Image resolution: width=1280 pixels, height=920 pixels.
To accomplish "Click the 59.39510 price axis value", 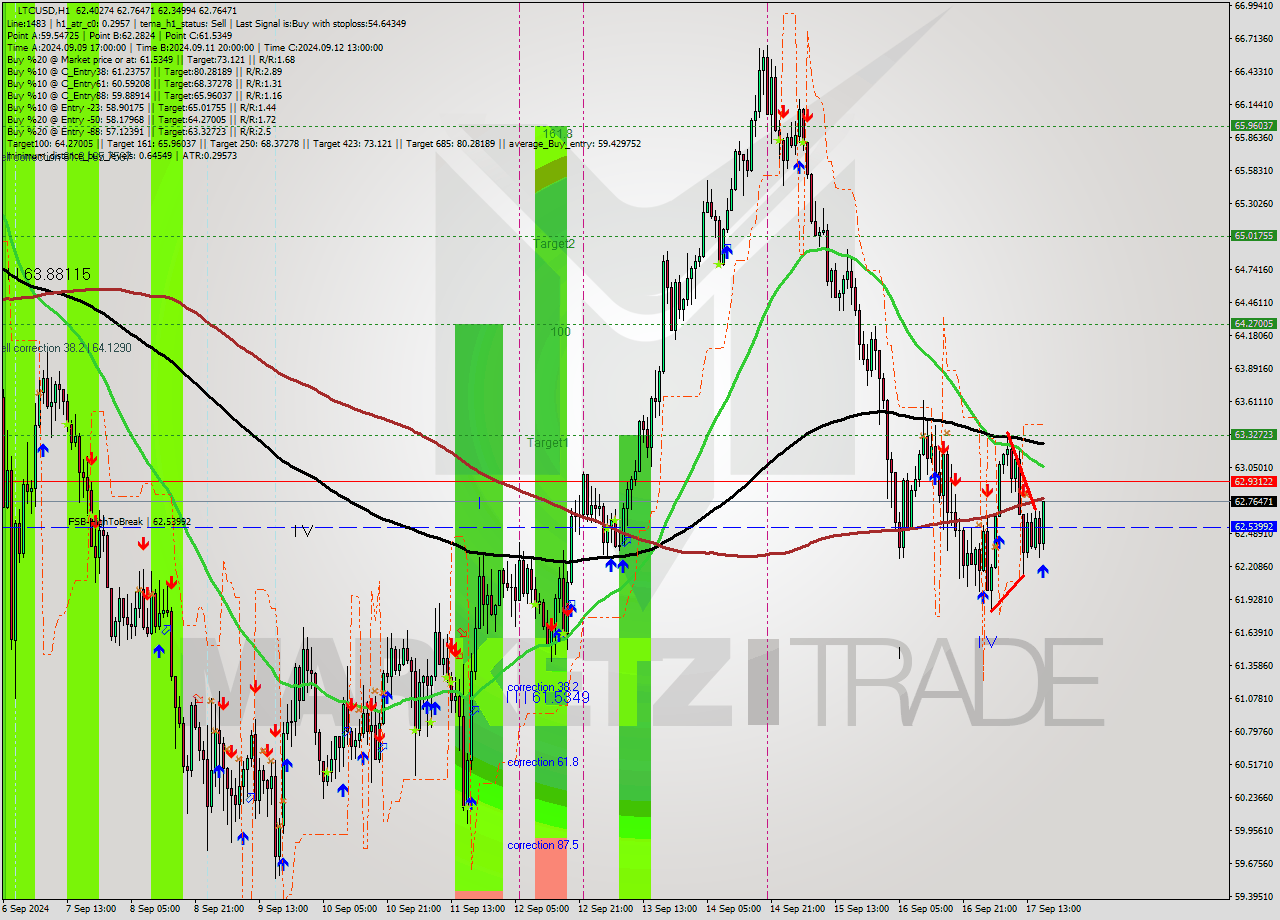I will [x=1254, y=896].
